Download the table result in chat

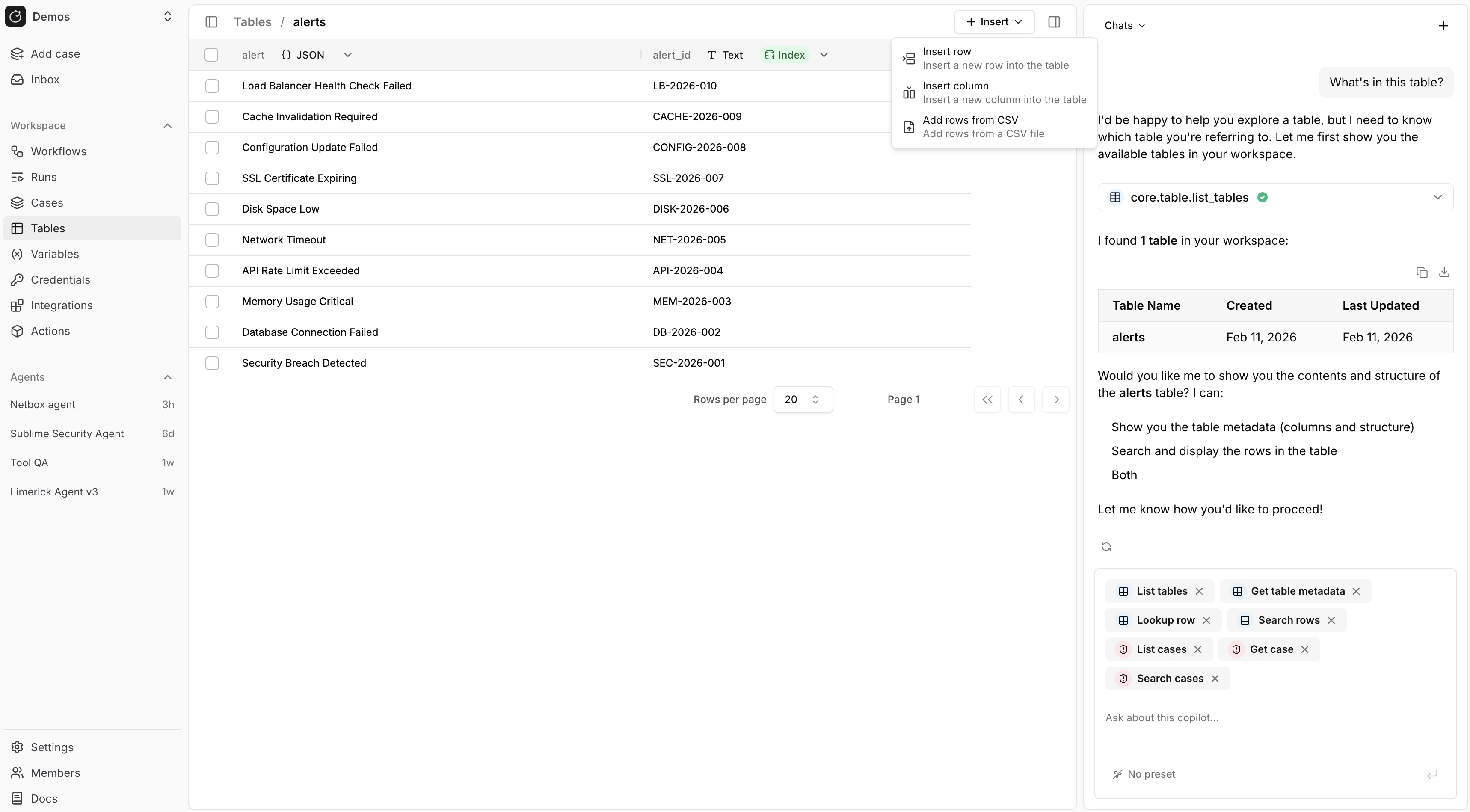[1444, 272]
